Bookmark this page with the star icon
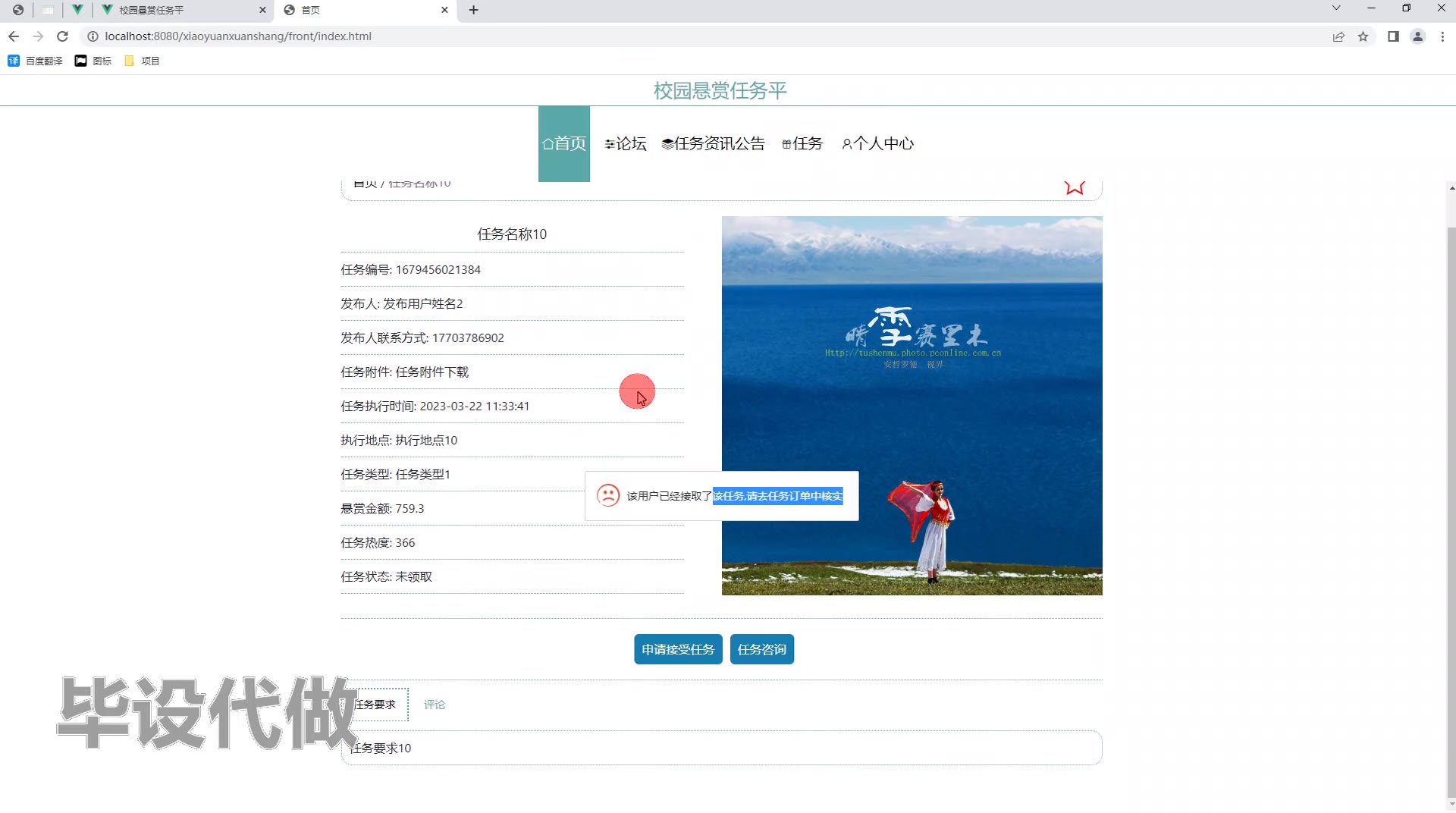The width and height of the screenshot is (1456, 813). (x=1363, y=36)
